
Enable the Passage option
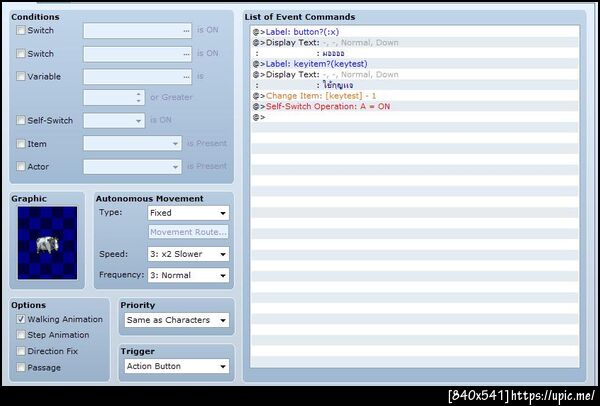pos(21,368)
